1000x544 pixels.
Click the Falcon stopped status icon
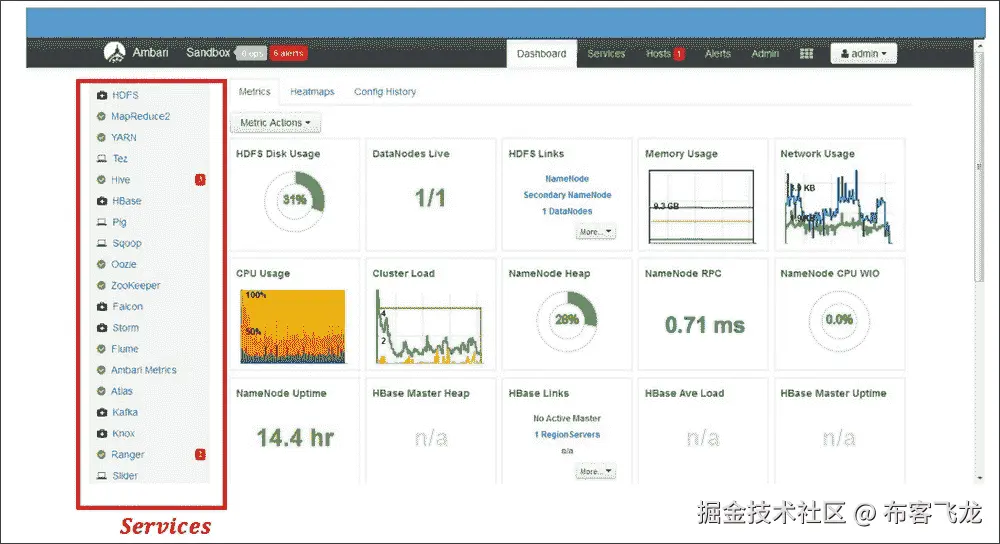point(101,307)
